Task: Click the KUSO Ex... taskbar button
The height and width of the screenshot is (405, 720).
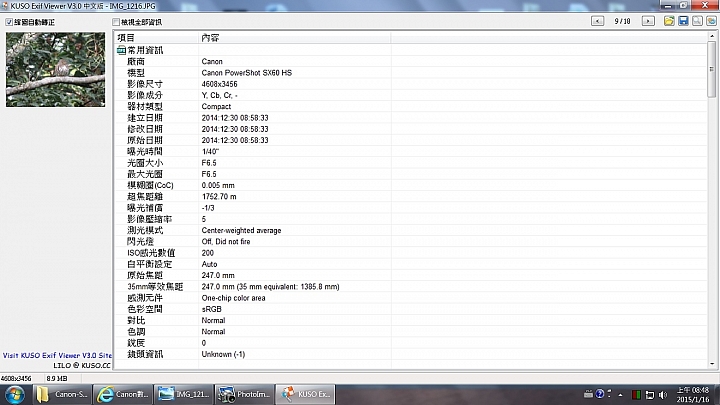Action: pos(305,394)
